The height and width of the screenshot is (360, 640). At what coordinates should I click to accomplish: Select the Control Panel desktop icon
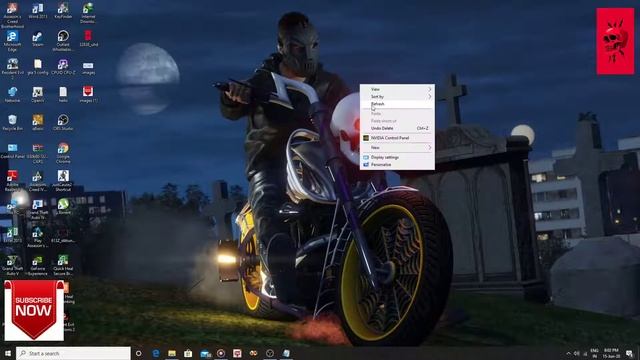(12, 151)
